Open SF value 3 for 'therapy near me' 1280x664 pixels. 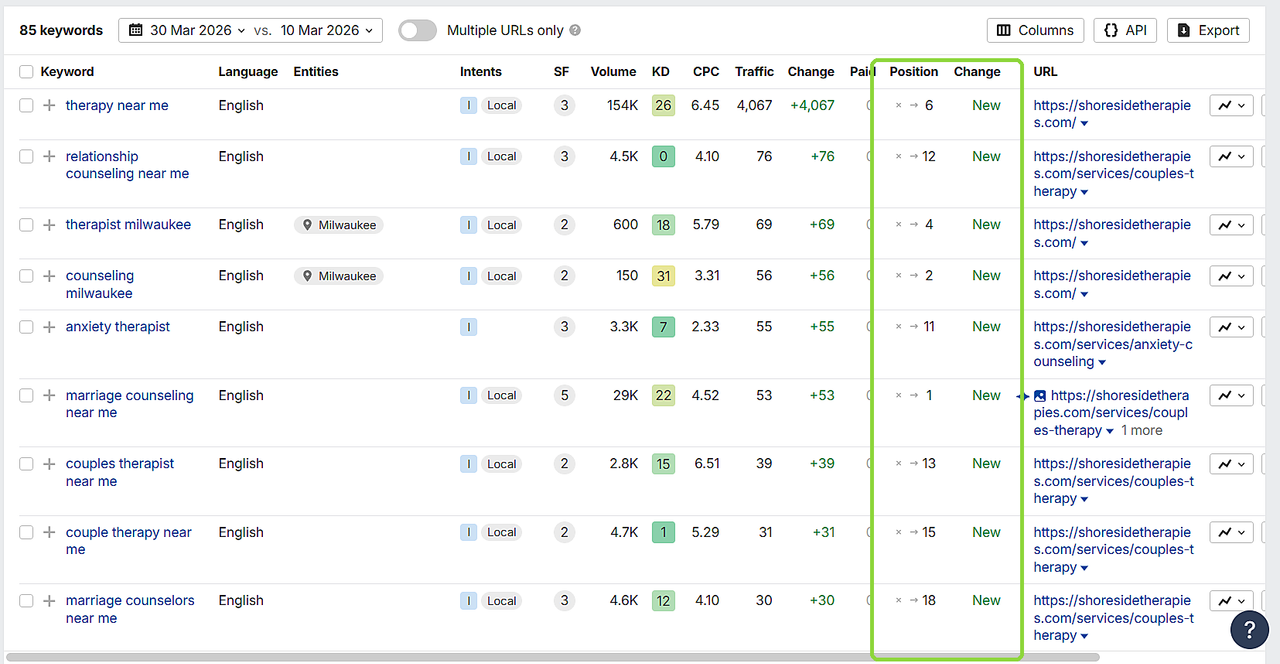(x=564, y=105)
